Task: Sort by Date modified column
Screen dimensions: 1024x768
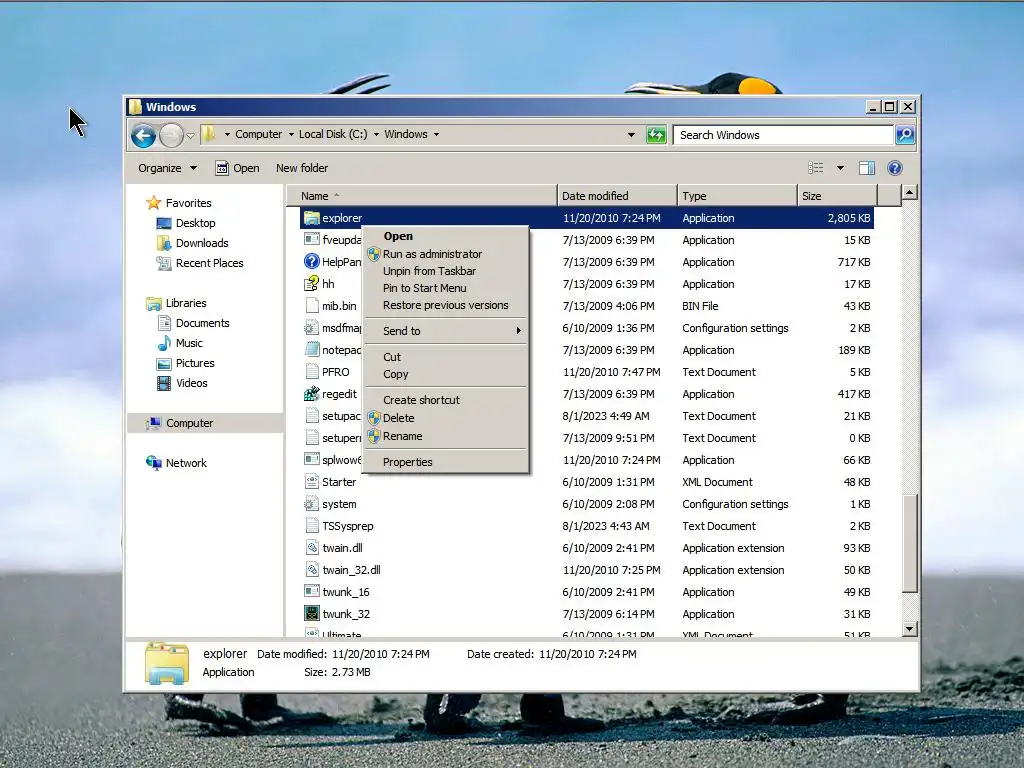Action: click(x=617, y=196)
